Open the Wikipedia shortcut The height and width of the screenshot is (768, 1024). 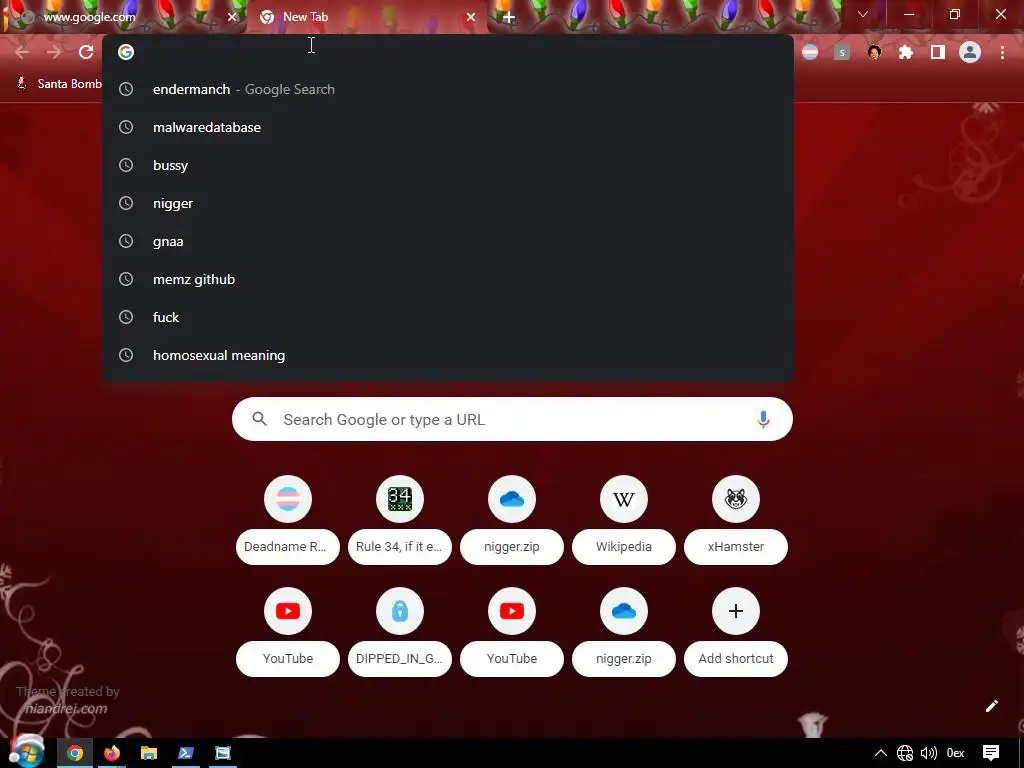(x=624, y=519)
